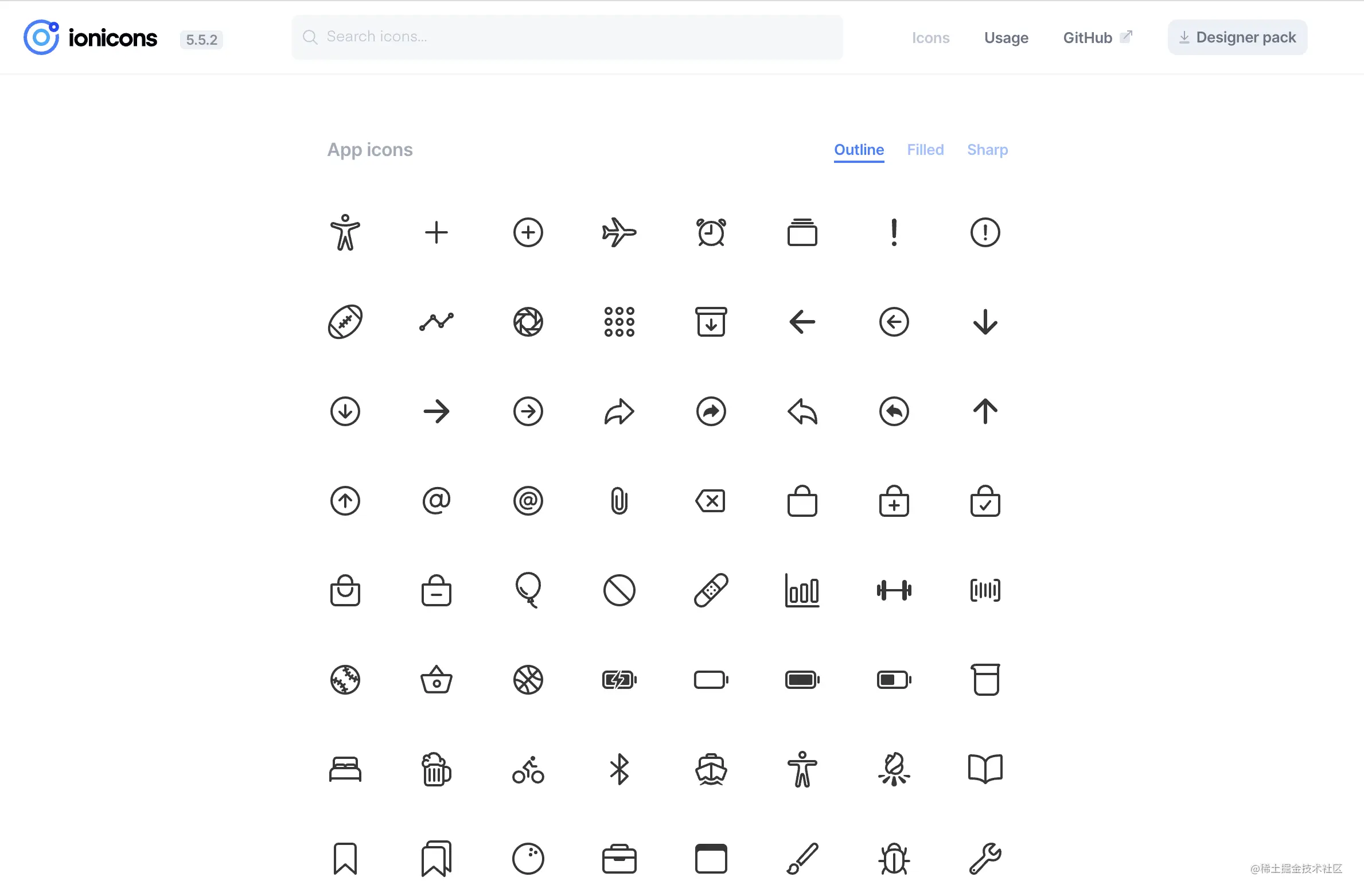
Task: Click the bandage icon
Action: coord(711,590)
